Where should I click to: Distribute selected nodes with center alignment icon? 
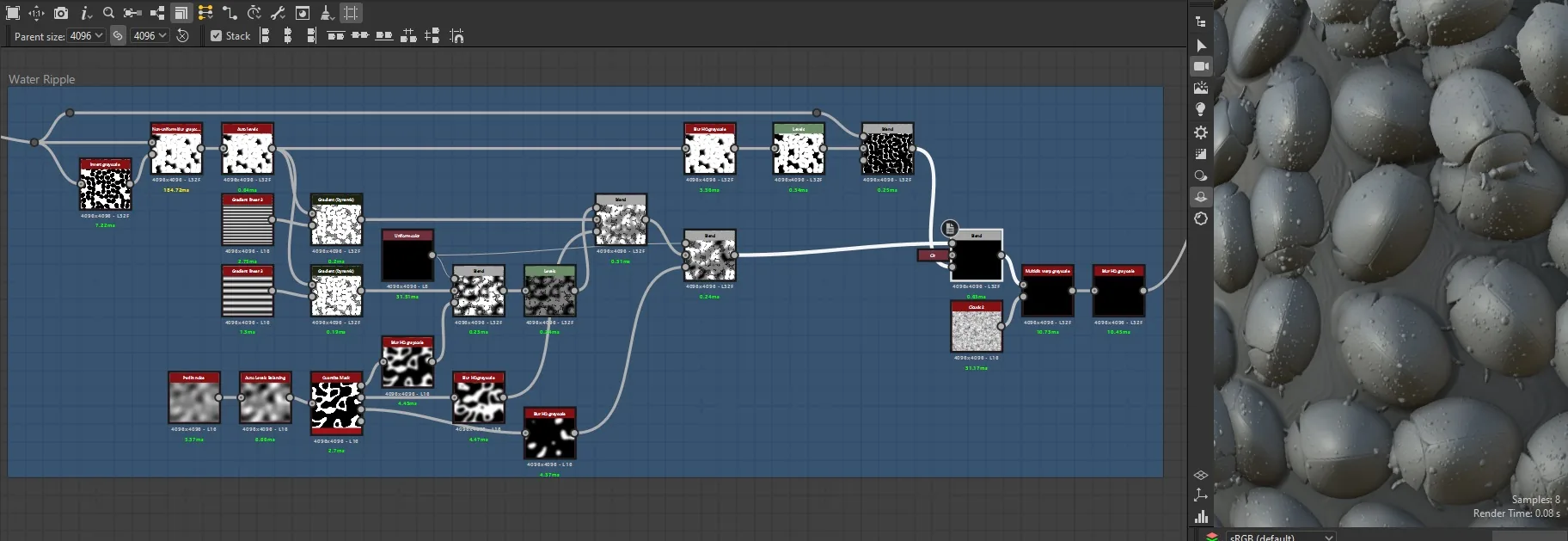[x=360, y=36]
